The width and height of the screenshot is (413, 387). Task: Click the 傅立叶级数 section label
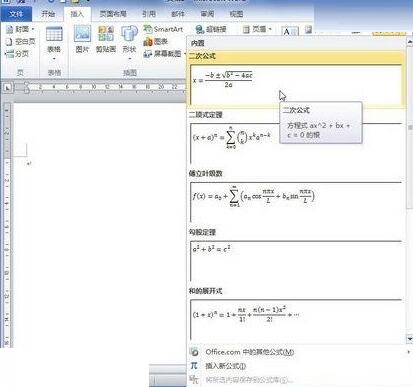(206, 173)
